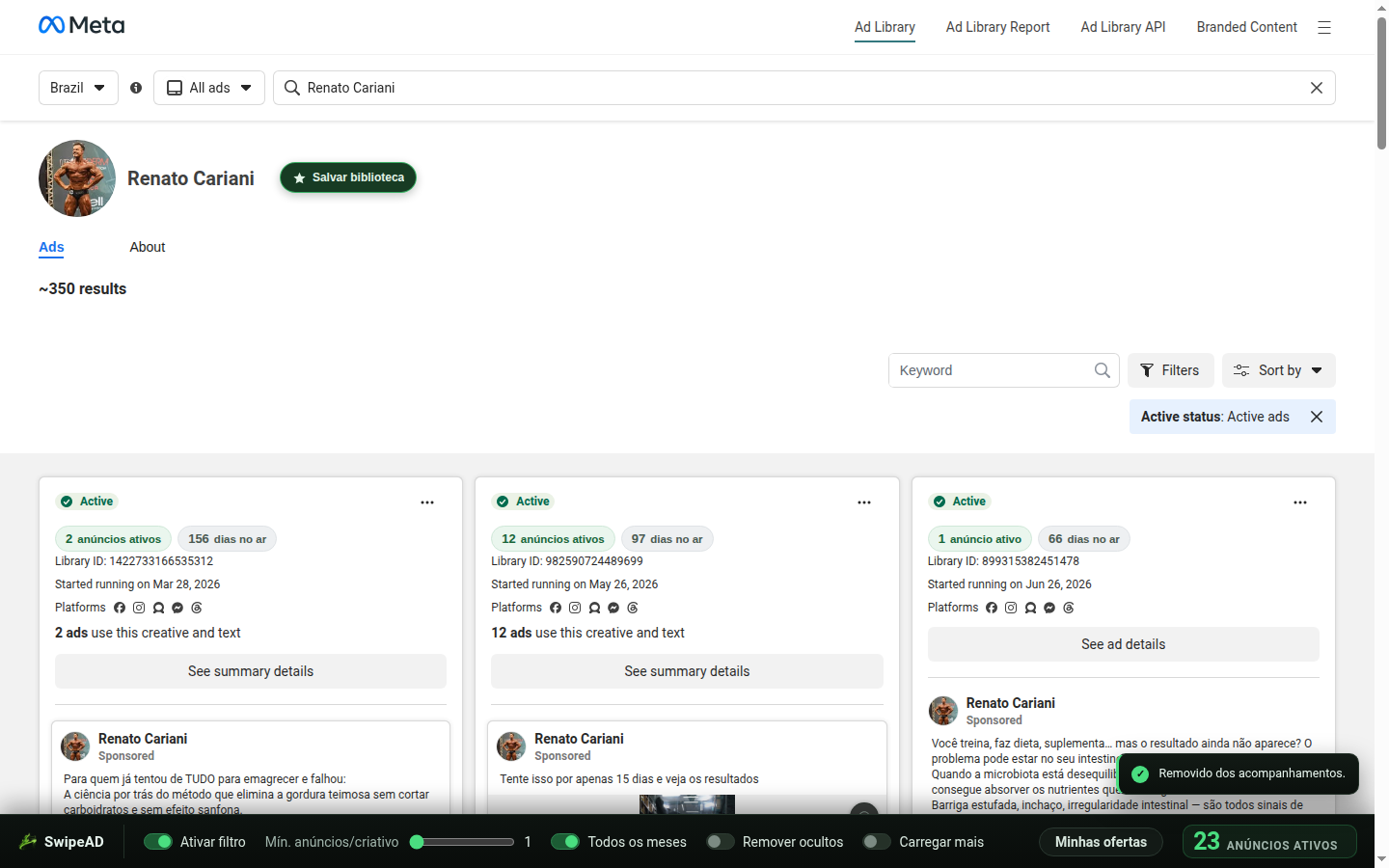
Task: Click the Renato Cariani search field
Action: (804, 88)
